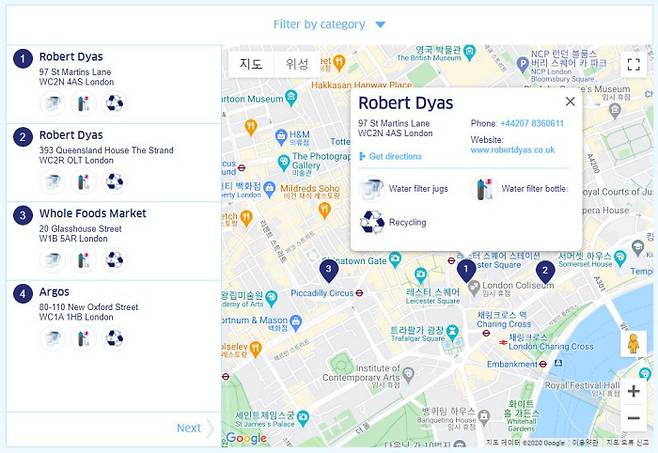Call the phone number +44207 8360611

[x=531, y=124]
